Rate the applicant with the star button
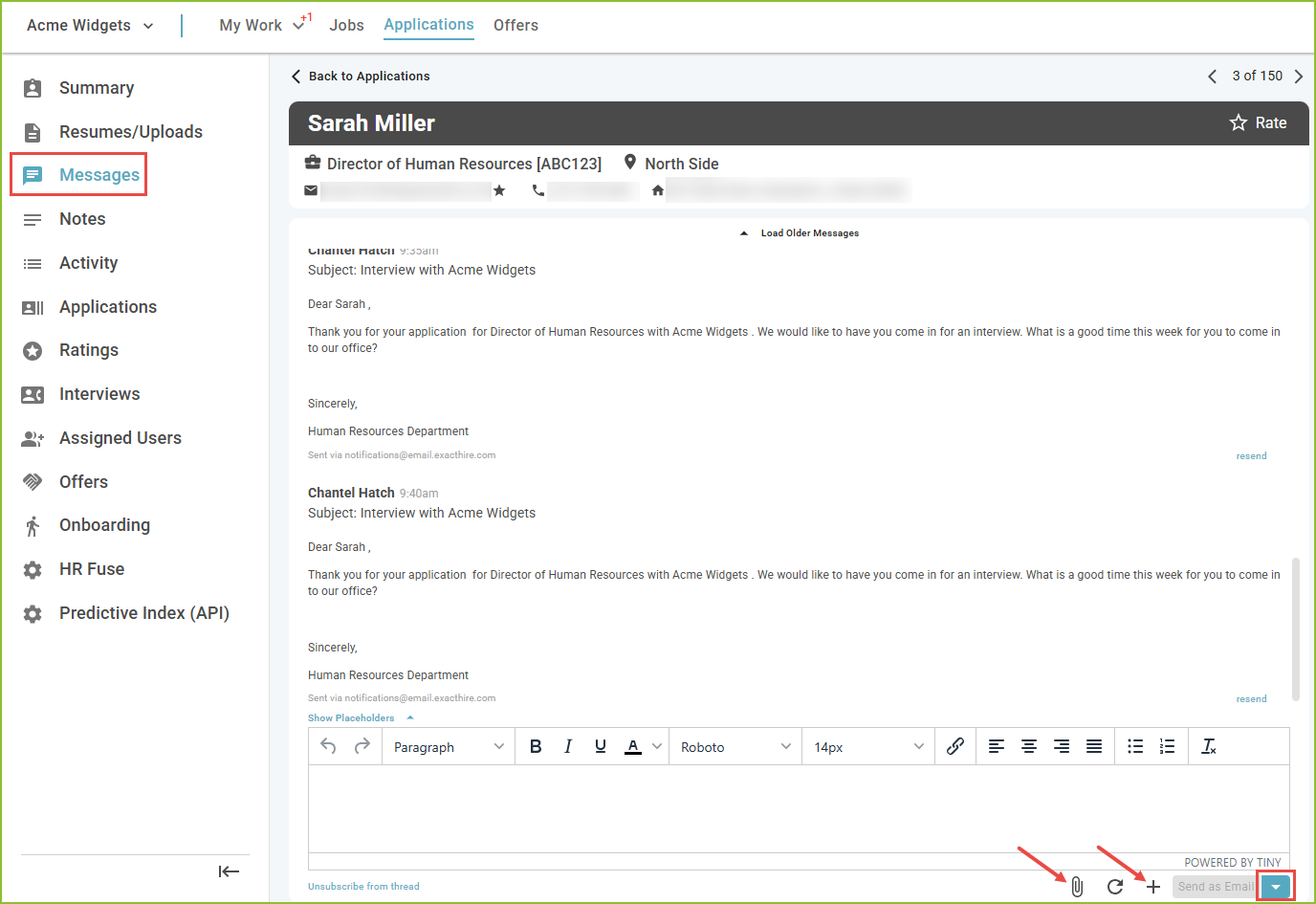The width and height of the screenshot is (1316, 904). click(1258, 122)
